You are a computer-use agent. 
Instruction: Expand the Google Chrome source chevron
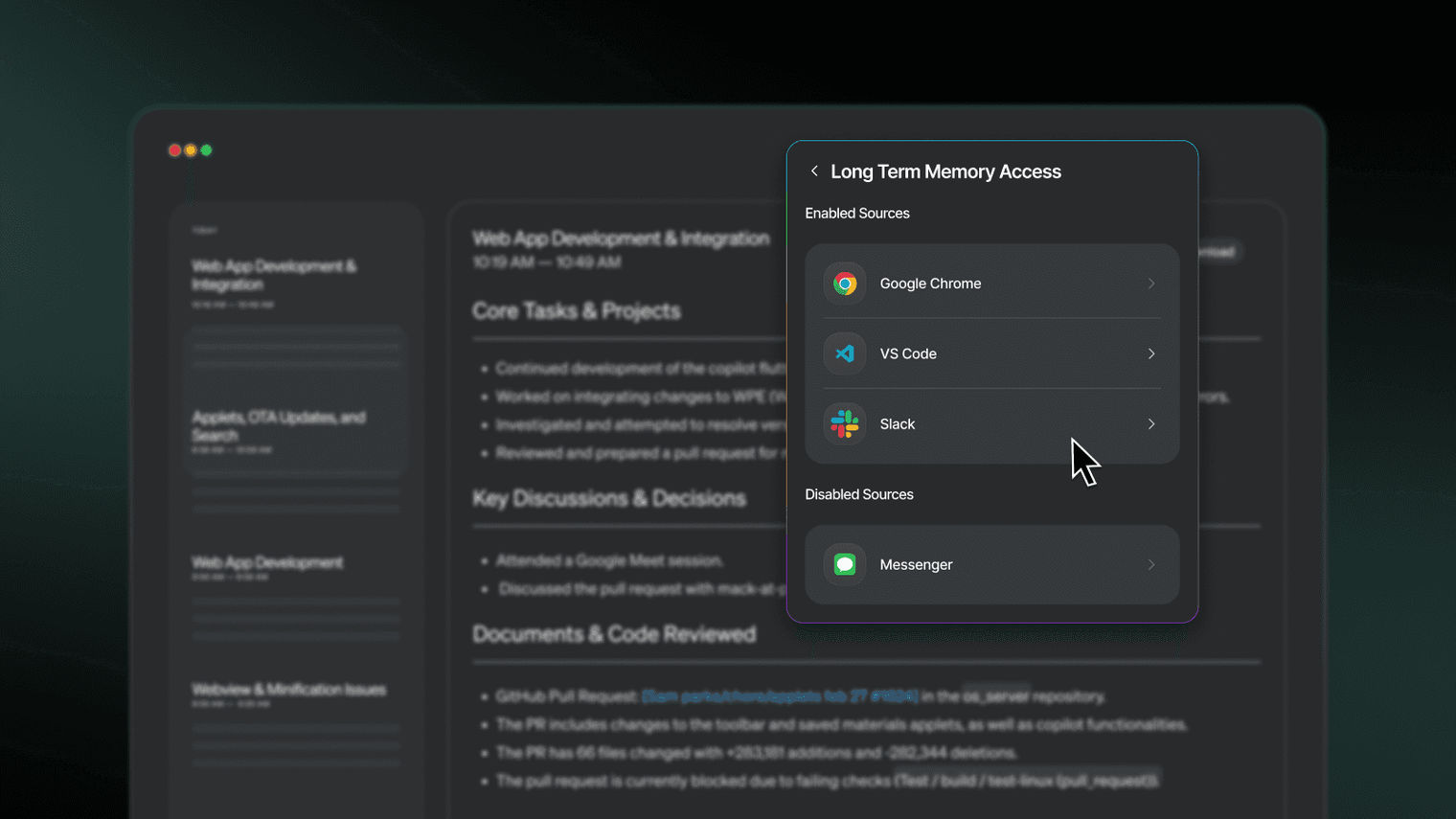click(1151, 284)
